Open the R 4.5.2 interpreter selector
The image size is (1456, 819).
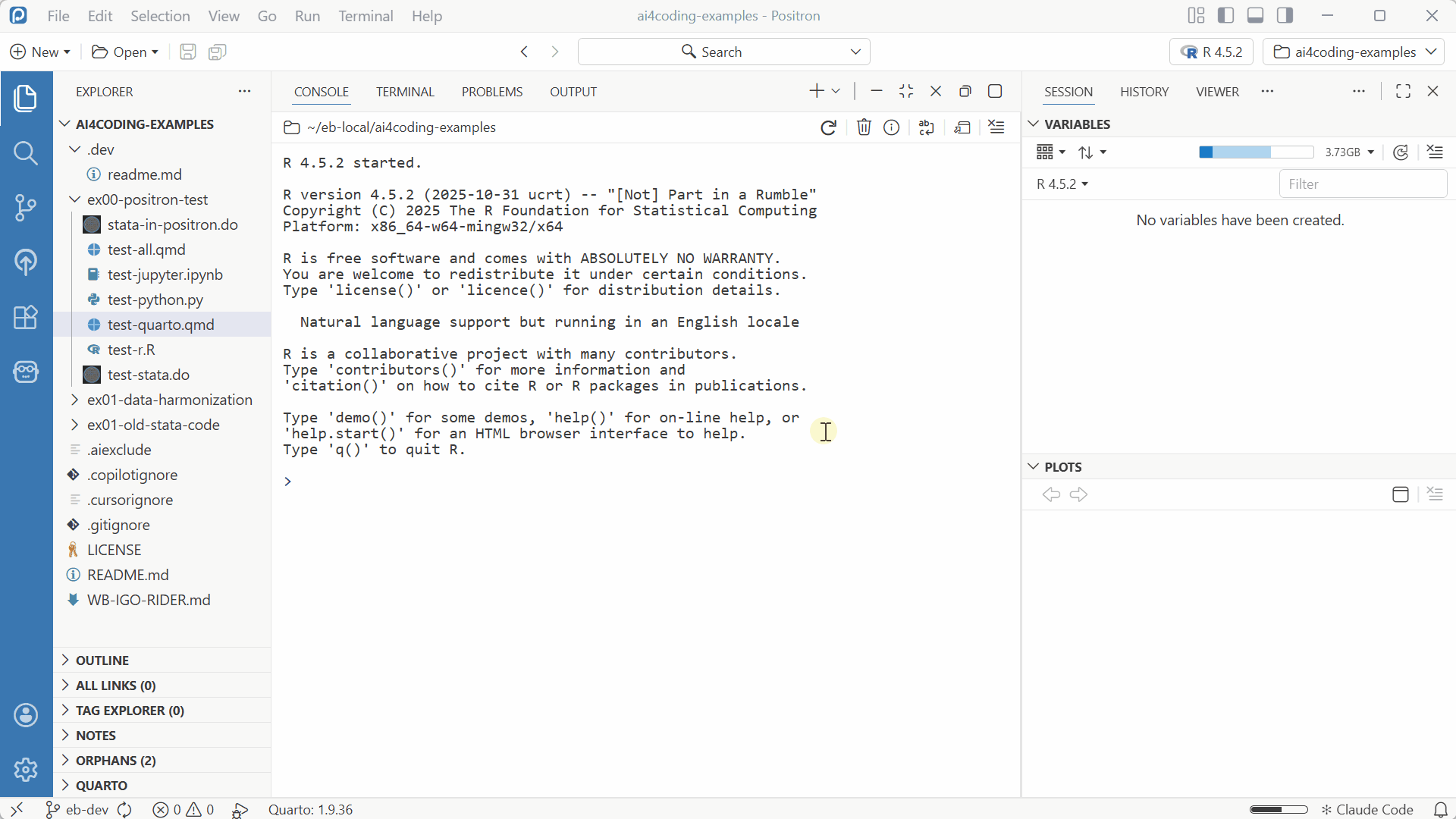[x=1211, y=52]
